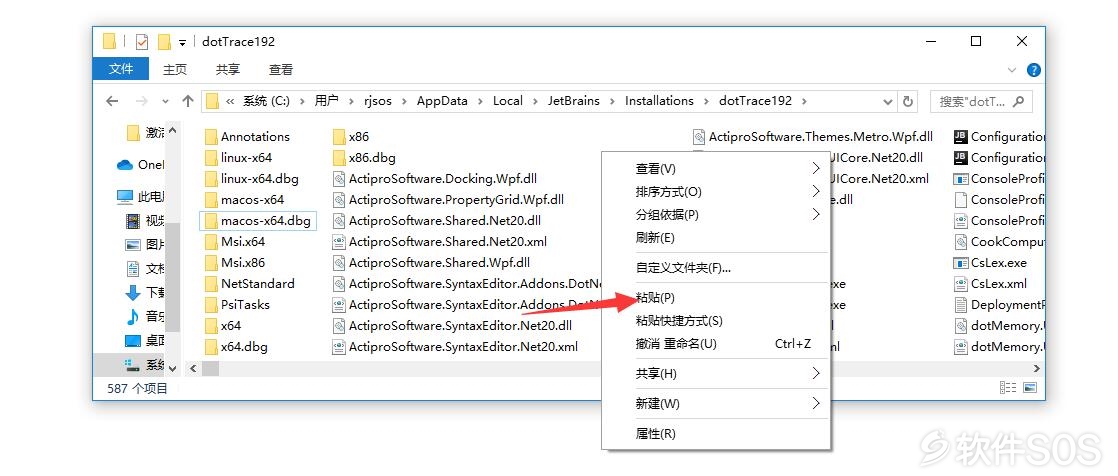Open 分组依据(P) submenu
Image resolution: width=1118 pixels, height=476 pixels.
coord(716,214)
